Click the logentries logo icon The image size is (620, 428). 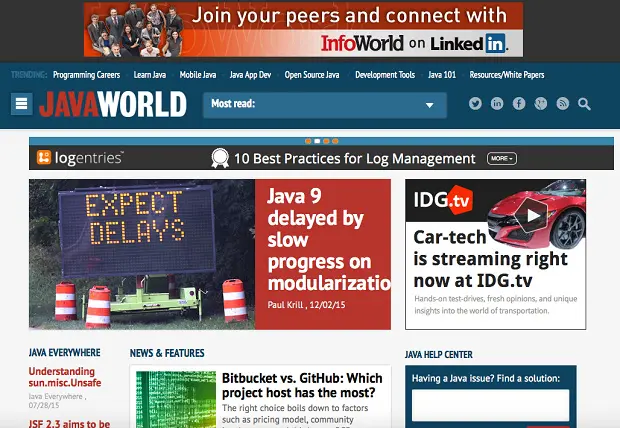tap(44, 157)
